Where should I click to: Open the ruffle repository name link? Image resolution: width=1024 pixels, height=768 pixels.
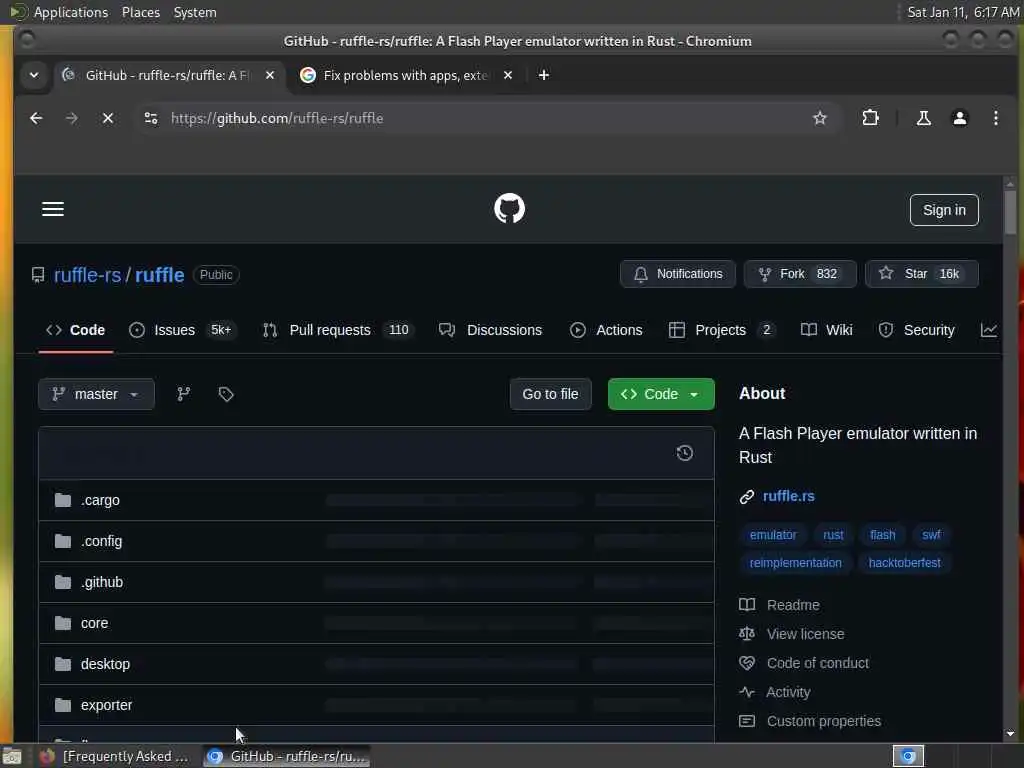click(160, 275)
